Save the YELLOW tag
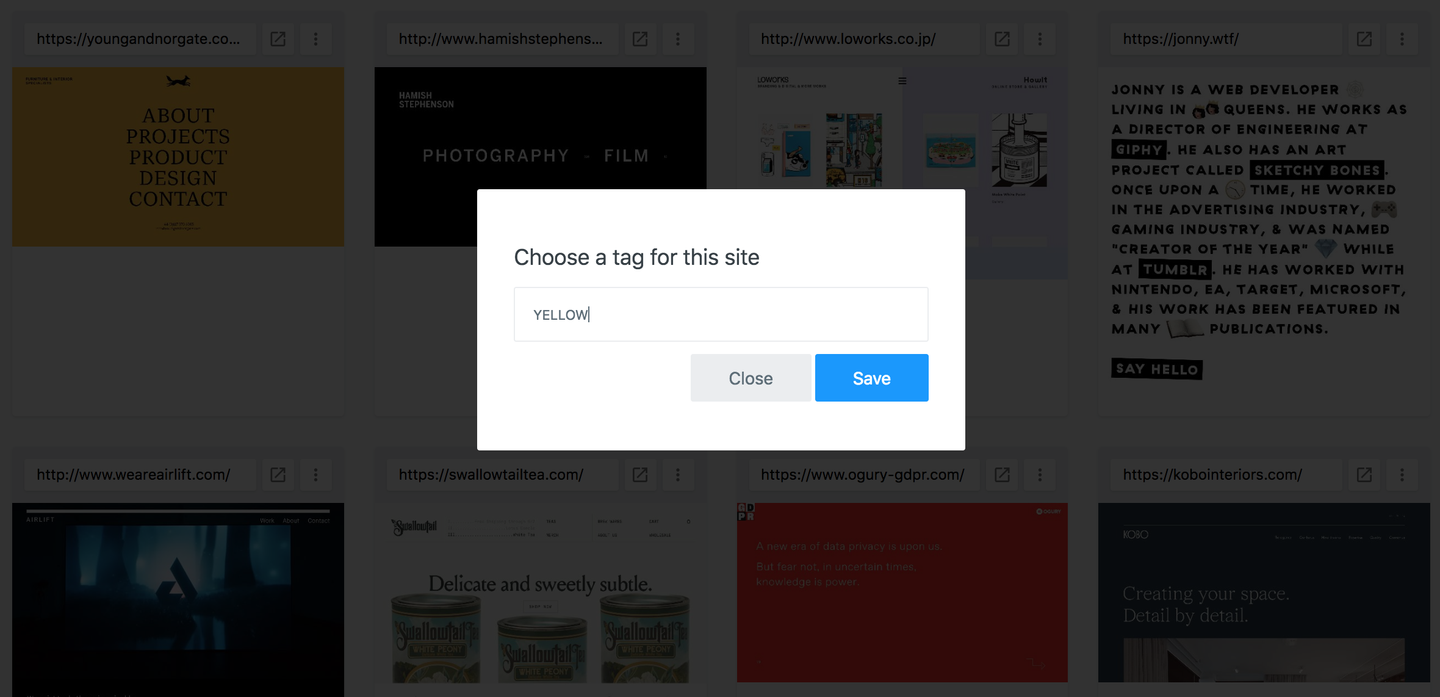Screen dimensions: 1440x697 (x=871, y=378)
